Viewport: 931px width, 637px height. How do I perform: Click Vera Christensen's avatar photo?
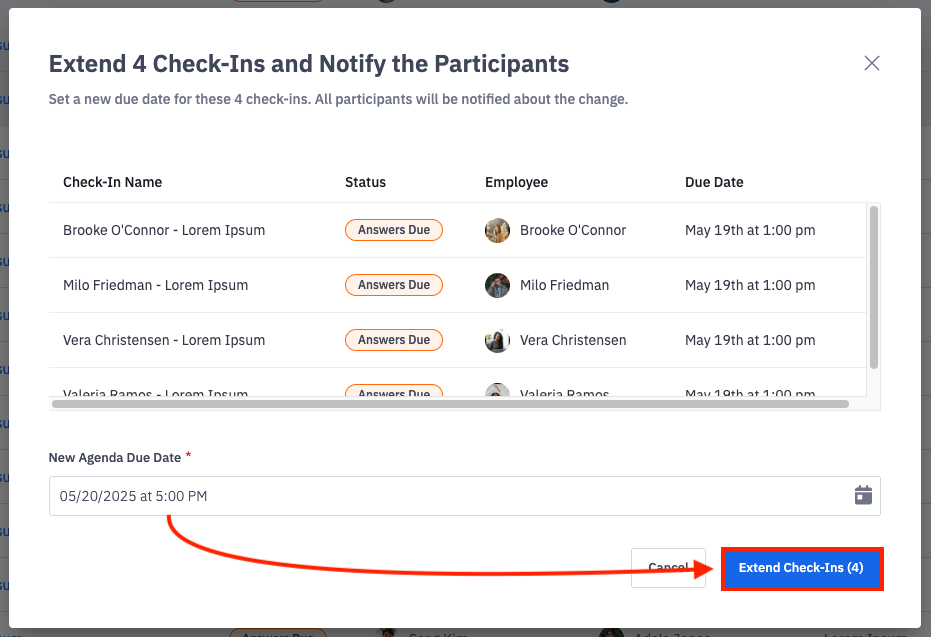coord(497,340)
